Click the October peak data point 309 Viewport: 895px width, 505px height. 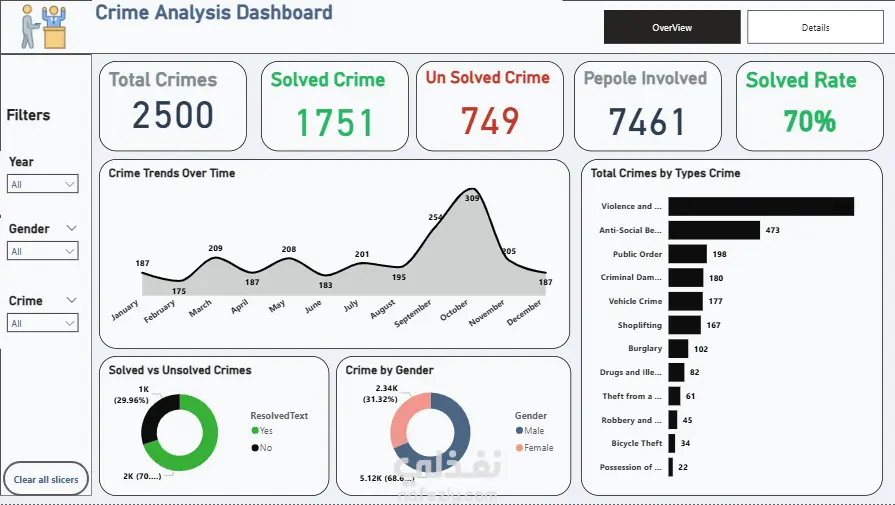[472, 189]
